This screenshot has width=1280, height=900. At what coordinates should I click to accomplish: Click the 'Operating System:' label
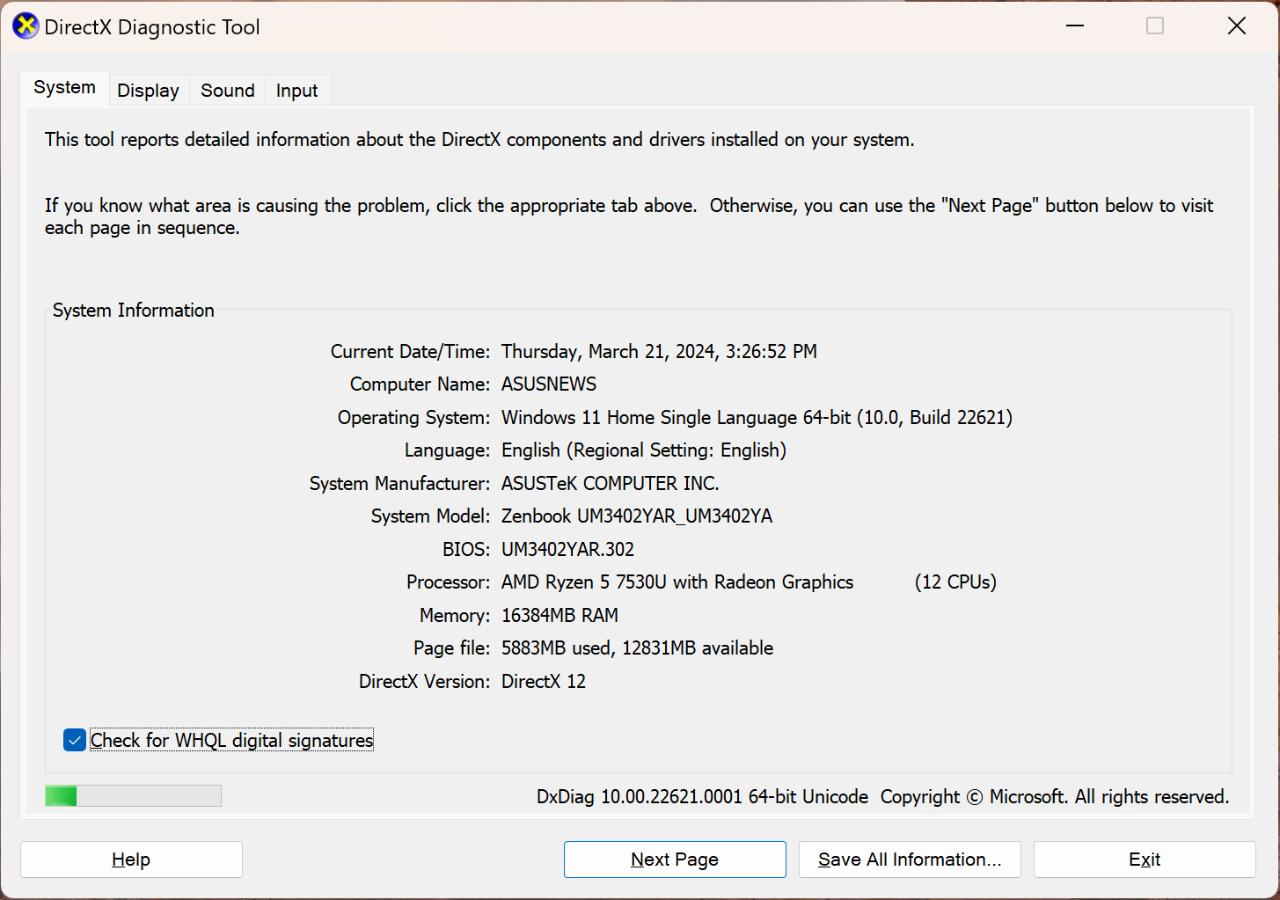coord(414,418)
